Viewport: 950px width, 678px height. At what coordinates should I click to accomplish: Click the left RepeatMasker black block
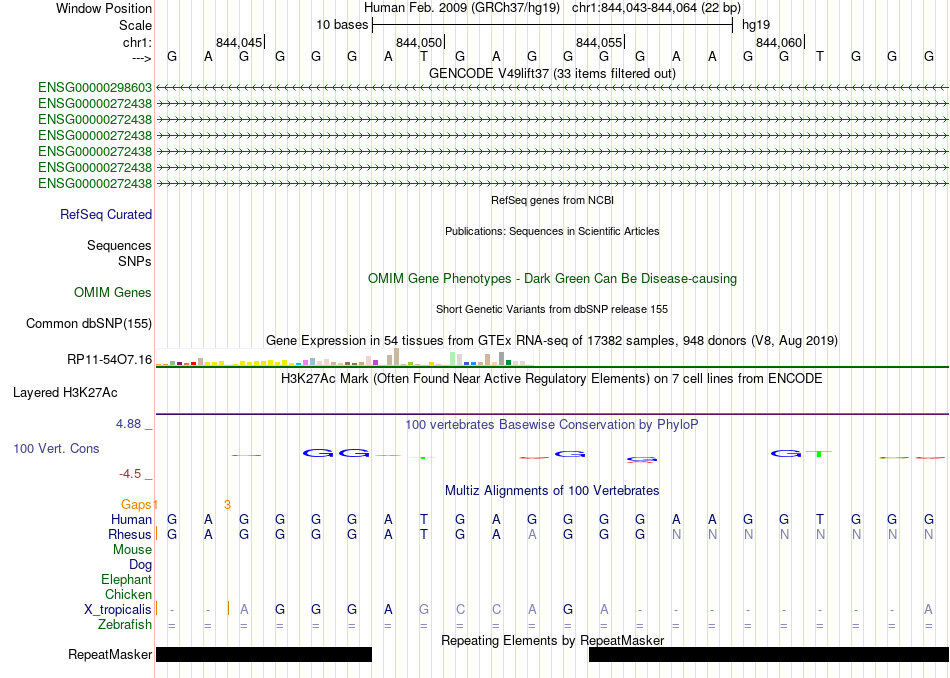(x=264, y=654)
